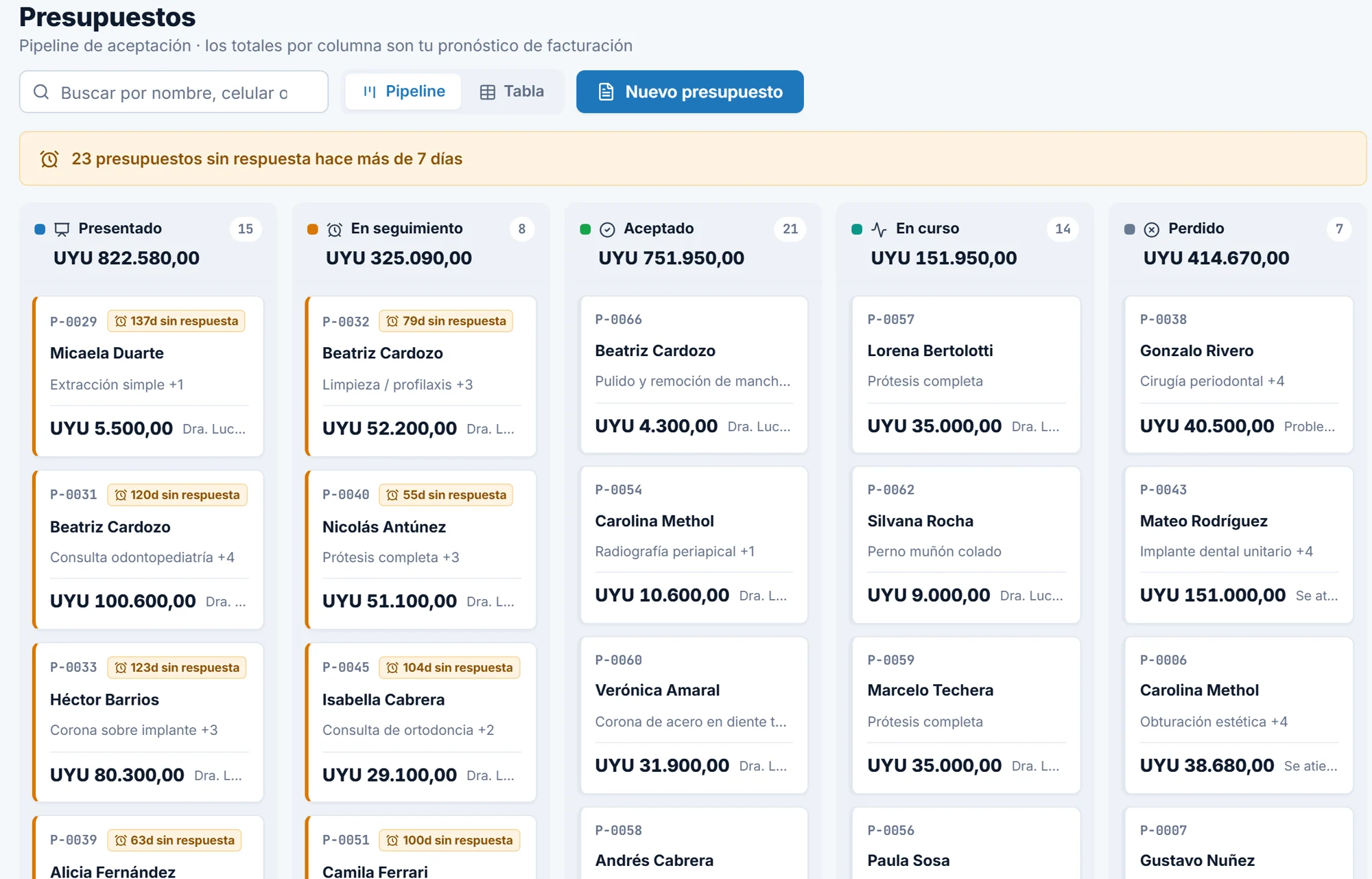Viewport: 1372px width, 879px height.
Task: Click Héctor Barrios name on P-0033
Action: (104, 700)
